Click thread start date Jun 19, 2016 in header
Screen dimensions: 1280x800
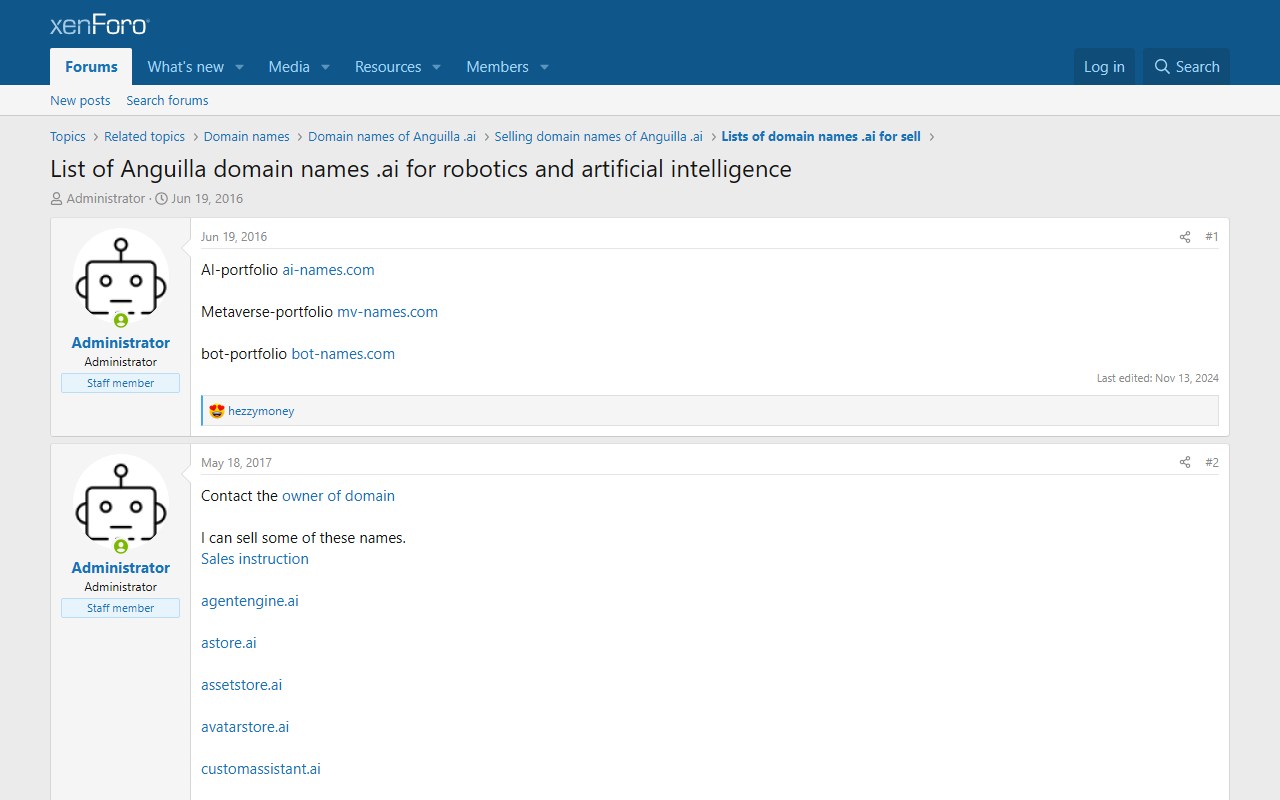pos(207,198)
